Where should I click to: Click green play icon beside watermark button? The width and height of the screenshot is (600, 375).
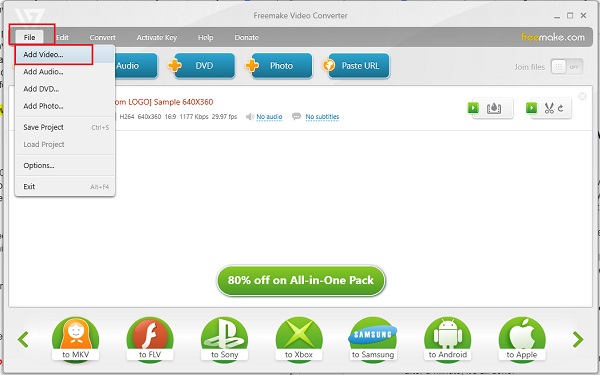[473, 108]
